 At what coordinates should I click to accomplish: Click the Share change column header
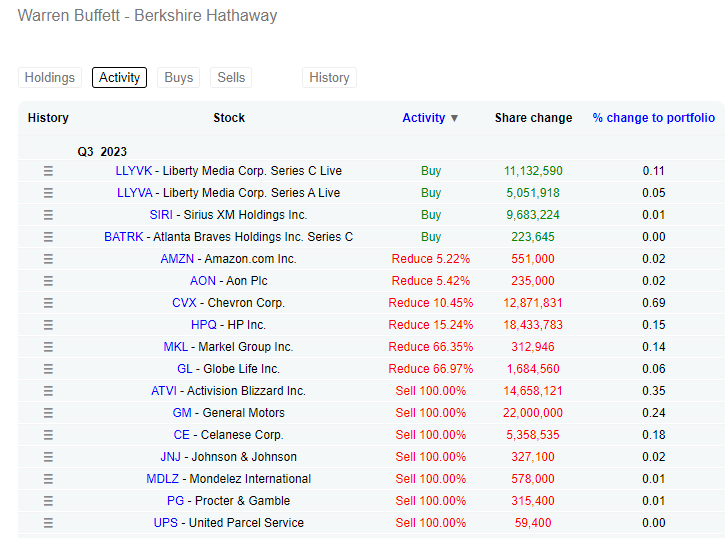point(533,118)
